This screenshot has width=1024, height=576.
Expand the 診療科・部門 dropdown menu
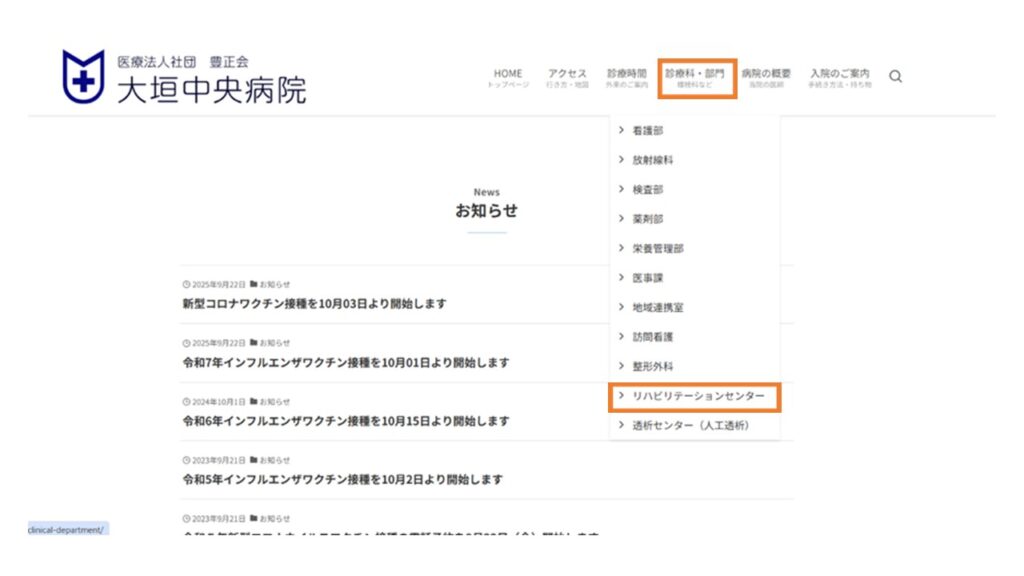(695, 77)
